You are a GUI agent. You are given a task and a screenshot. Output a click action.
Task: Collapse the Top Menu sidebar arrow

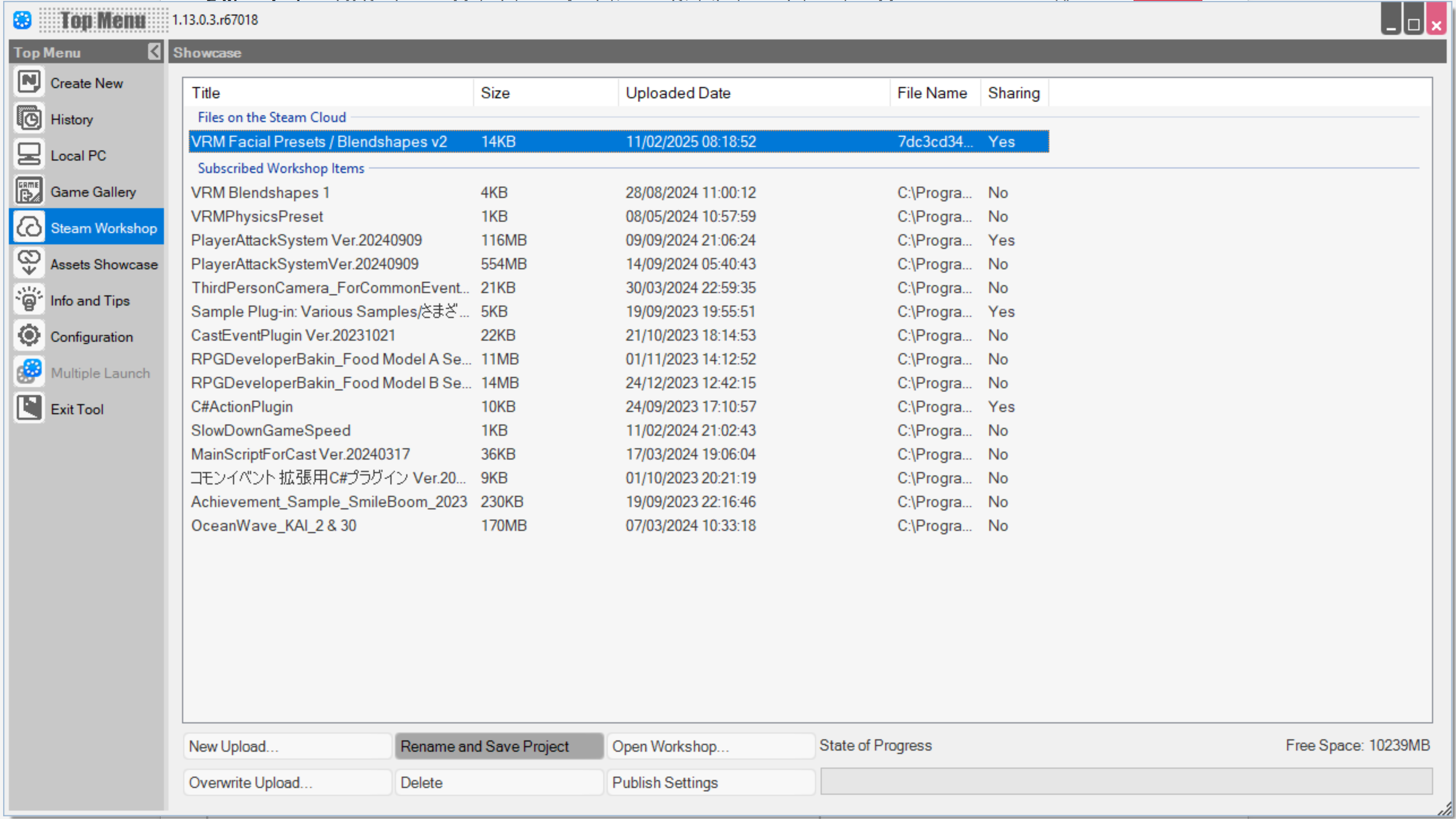pyautogui.click(x=154, y=52)
